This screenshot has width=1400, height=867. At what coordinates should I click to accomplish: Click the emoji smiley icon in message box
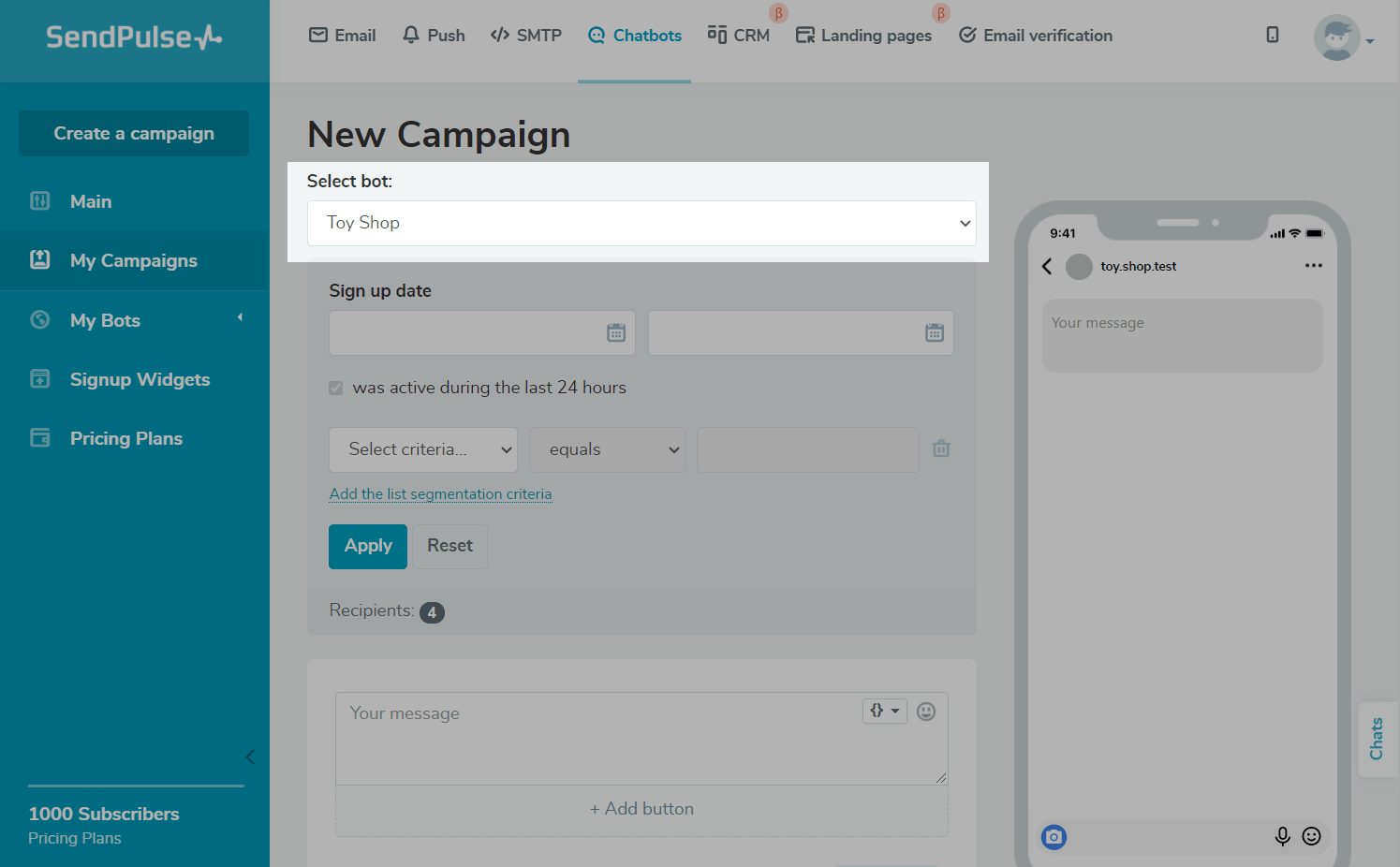pos(926,712)
